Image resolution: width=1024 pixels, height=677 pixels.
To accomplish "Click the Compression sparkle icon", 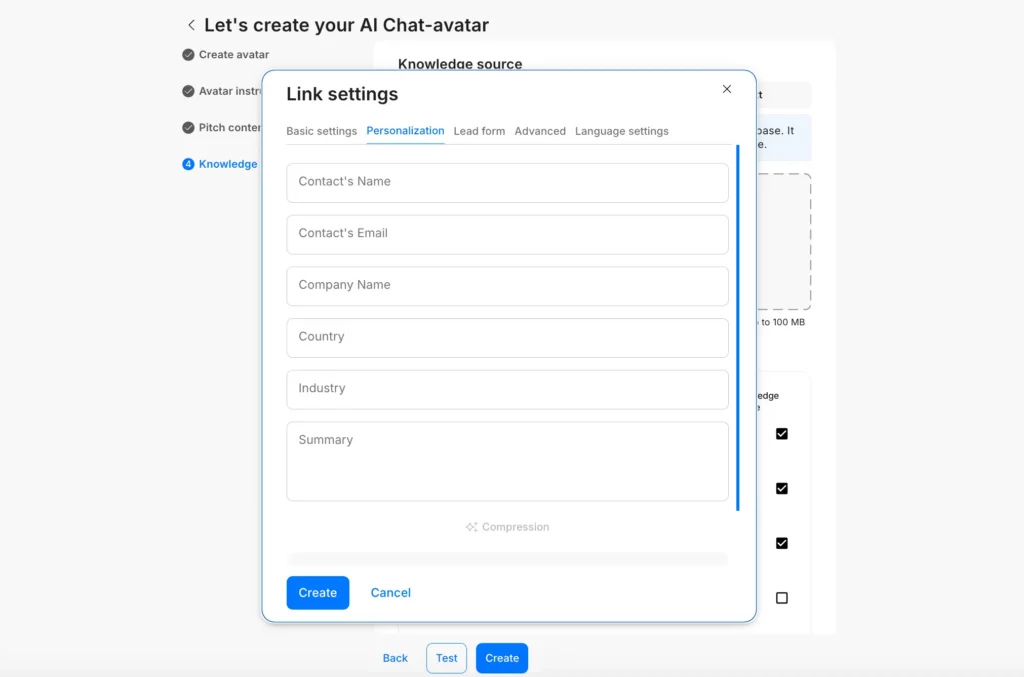I will (x=471, y=527).
